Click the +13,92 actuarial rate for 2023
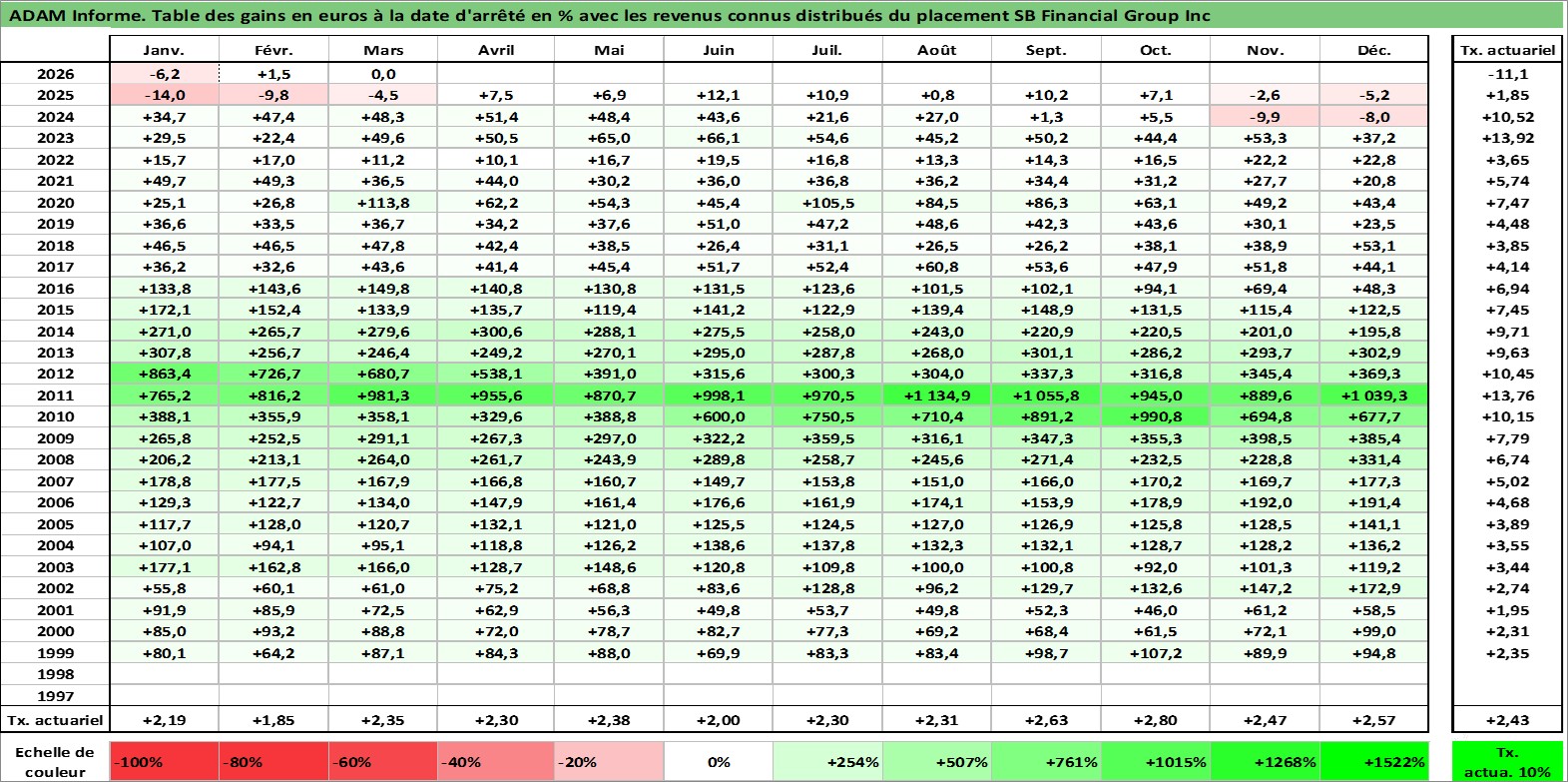The height and width of the screenshot is (782, 1568). coord(1507,138)
